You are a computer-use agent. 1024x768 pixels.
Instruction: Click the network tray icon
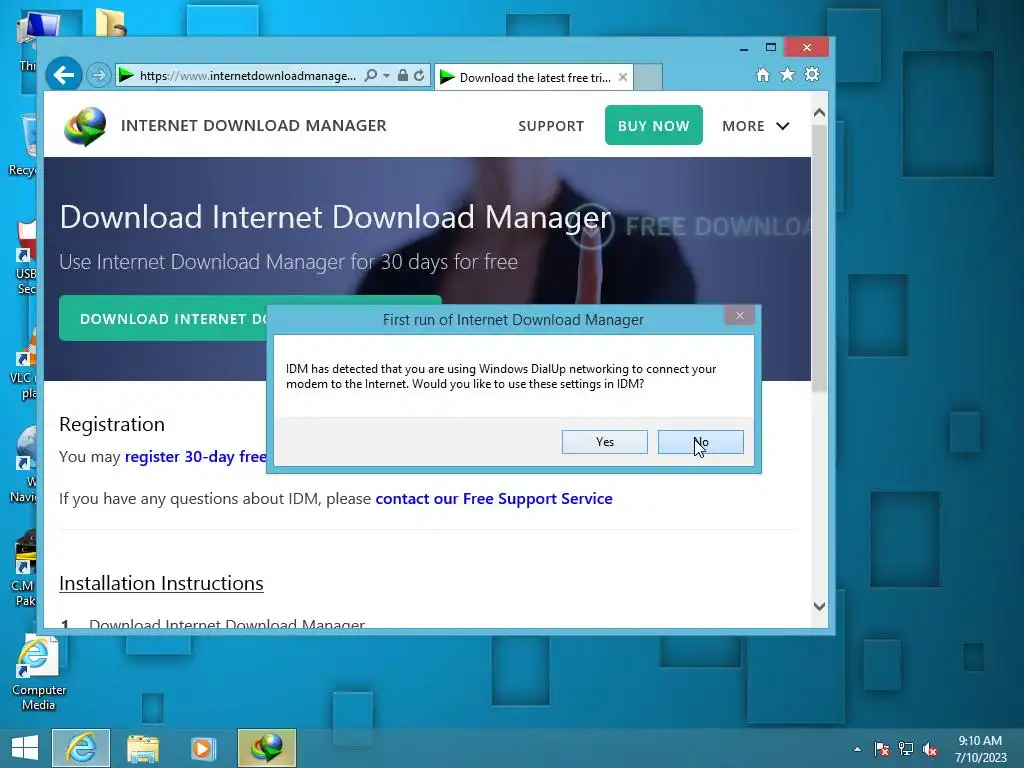[906, 749]
